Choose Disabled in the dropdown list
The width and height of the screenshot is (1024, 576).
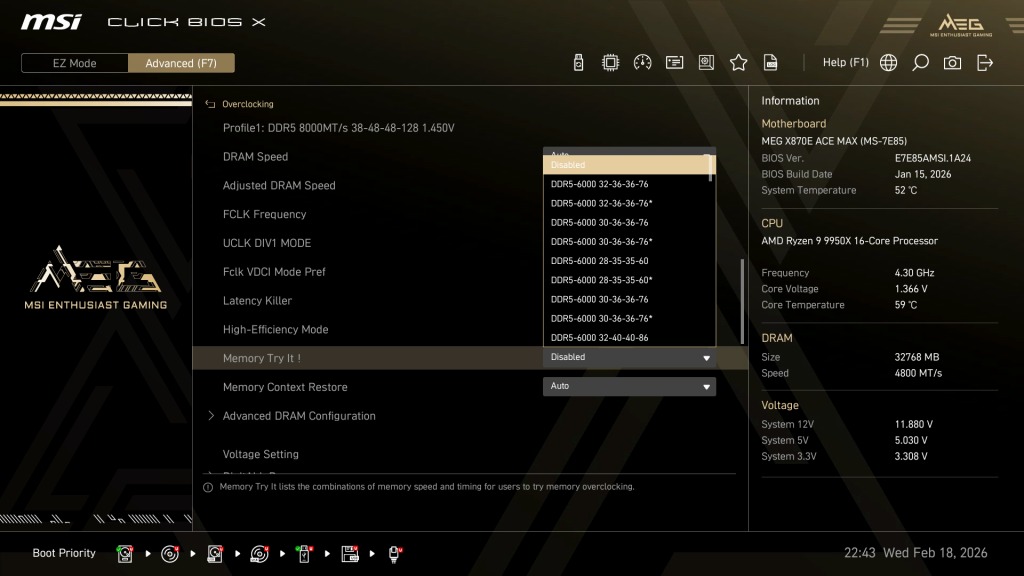tap(626, 165)
